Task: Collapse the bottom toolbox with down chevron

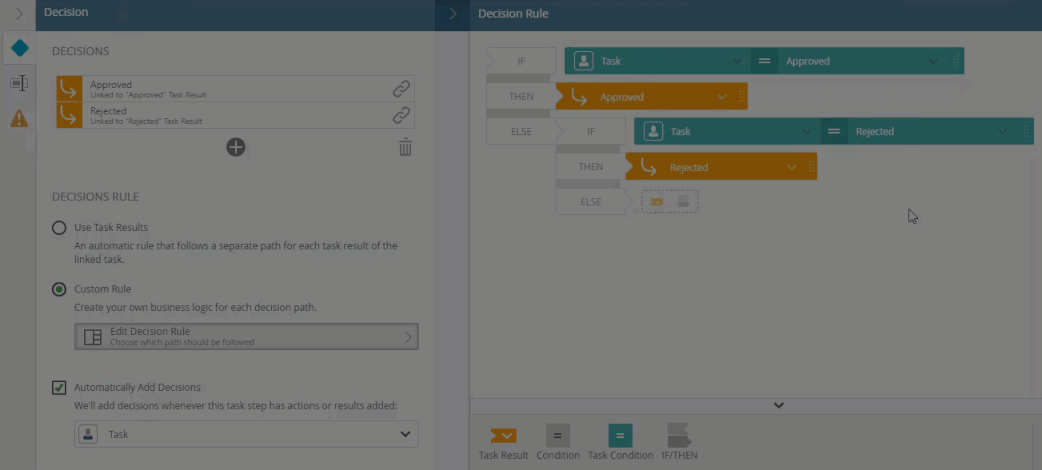Action: click(x=779, y=406)
